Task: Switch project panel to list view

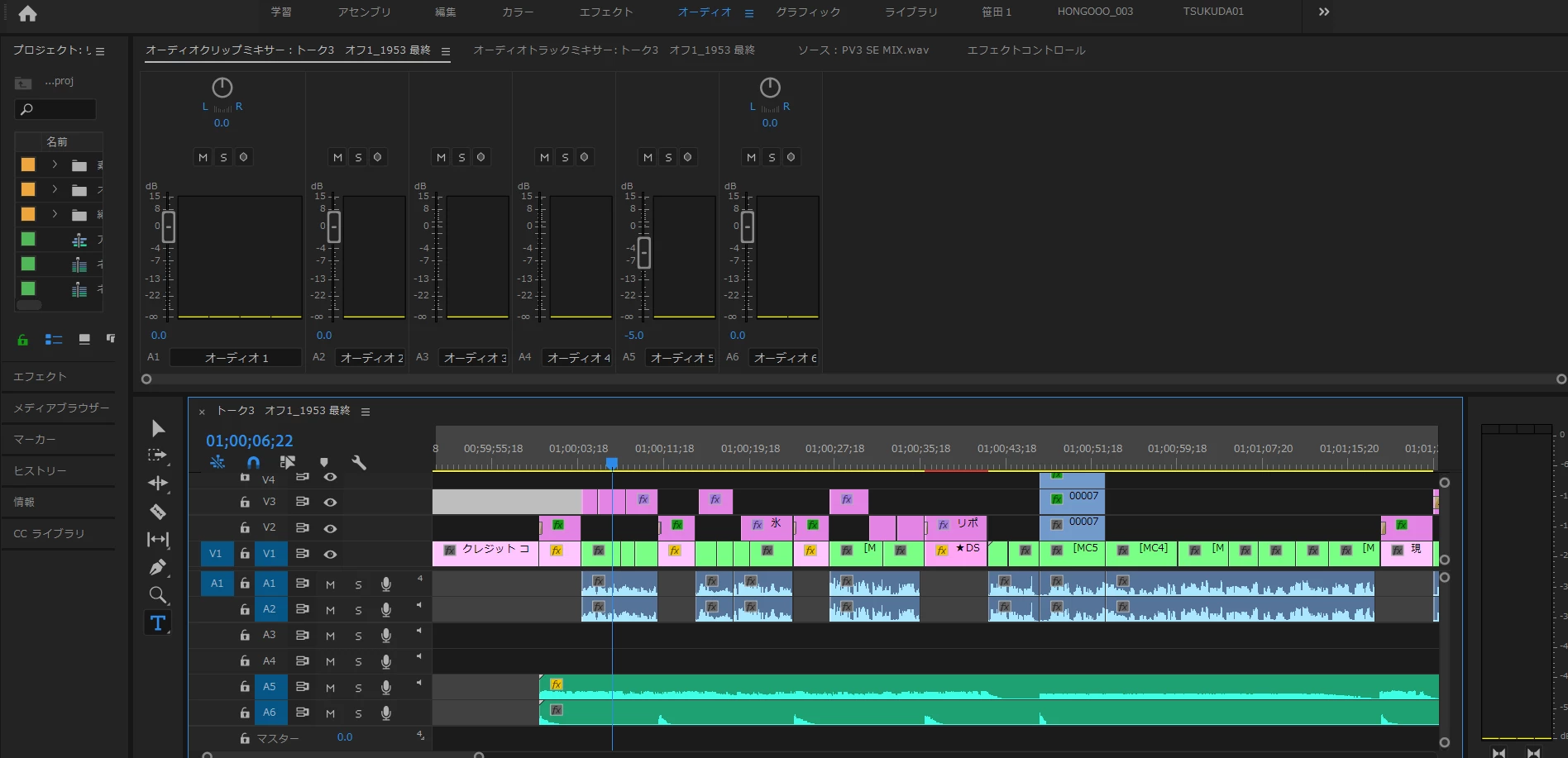Action: tap(54, 339)
